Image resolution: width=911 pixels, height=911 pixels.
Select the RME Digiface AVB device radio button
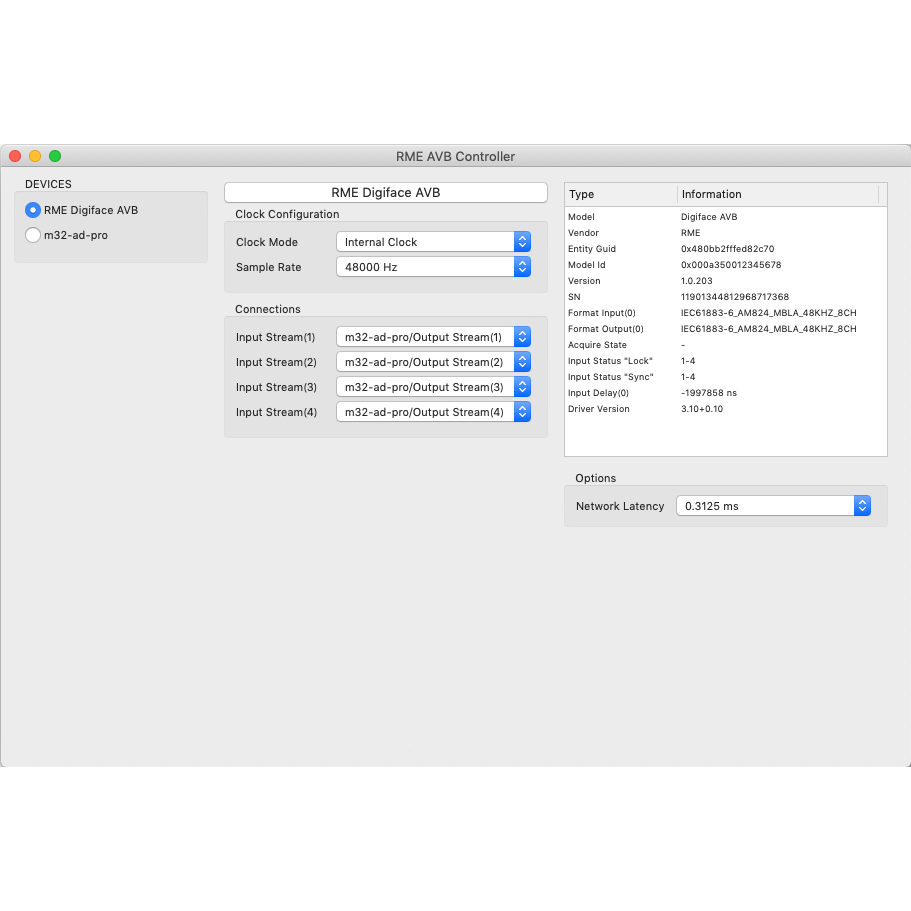pyautogui.click(x=33, y=210)
